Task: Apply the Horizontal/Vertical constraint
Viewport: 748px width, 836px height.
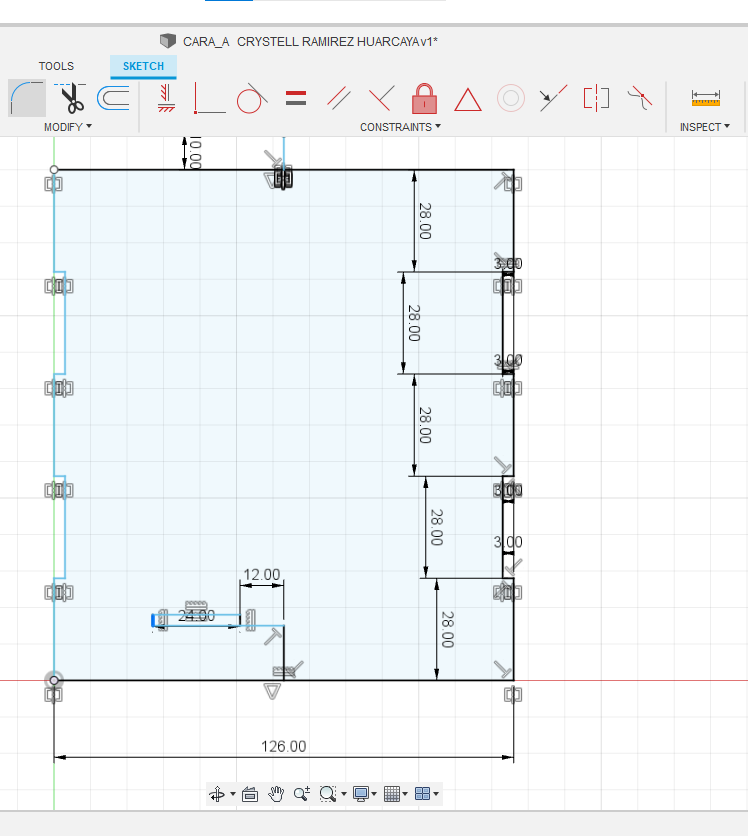Action: tap(166, 99)
